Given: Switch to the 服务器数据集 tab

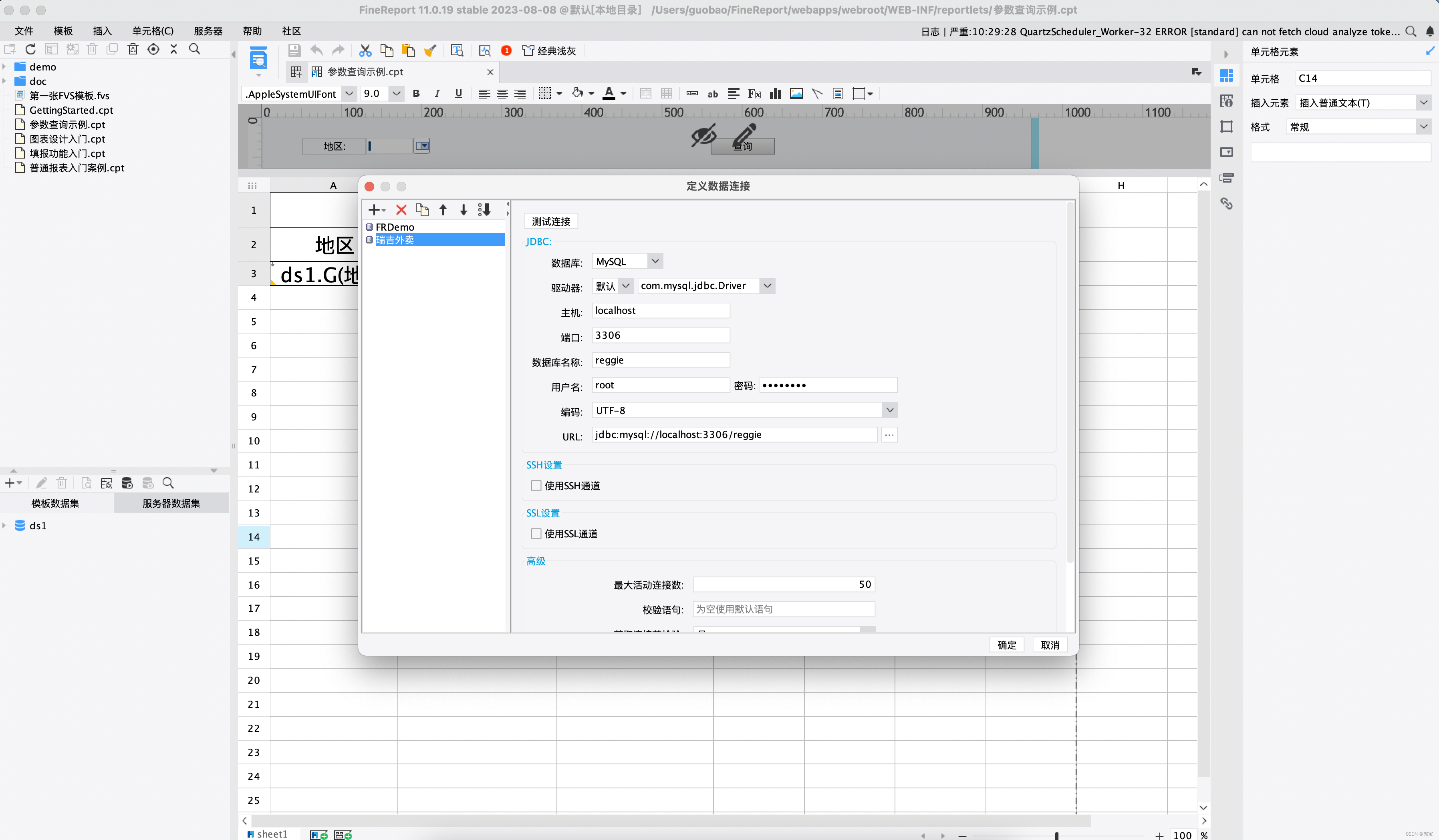Looking at the screenshot, I should pyautogui.click(x=171, y=503).
